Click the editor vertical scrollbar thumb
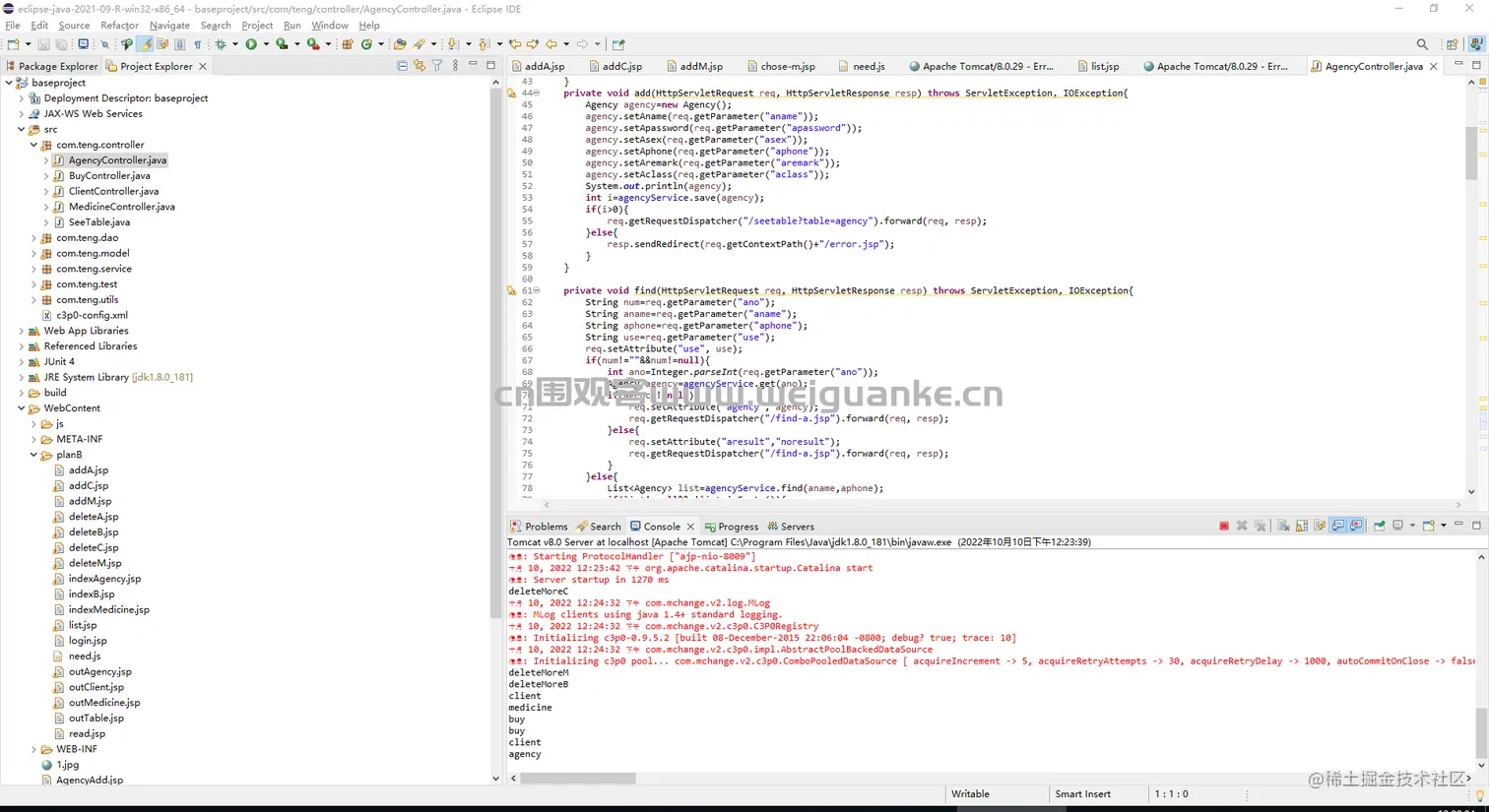This screenshot has width=1489, height=812. 1471,153
